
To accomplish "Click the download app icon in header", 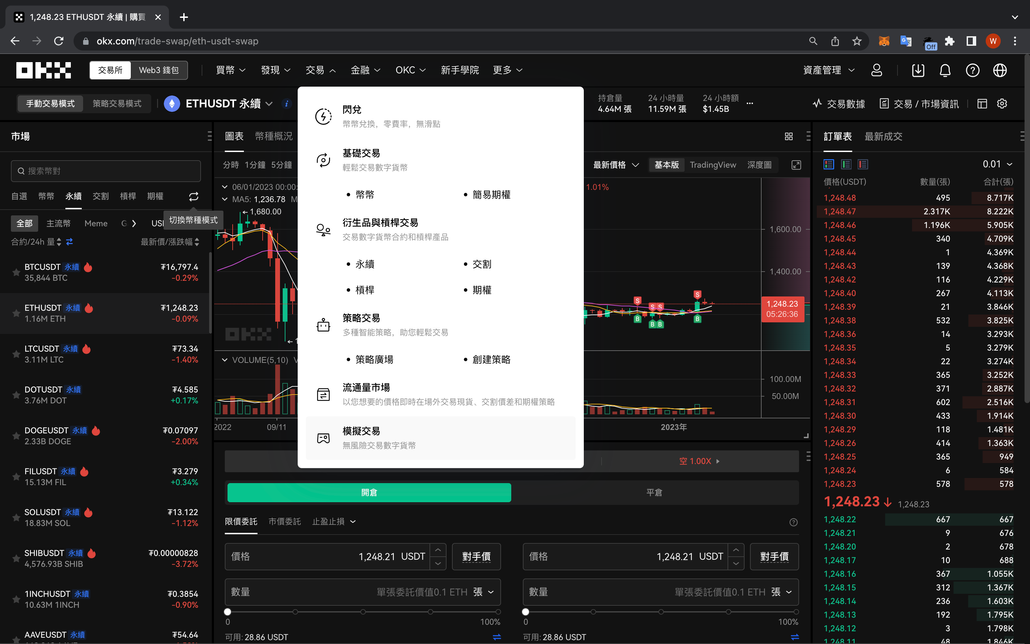I will click(918, 70).
